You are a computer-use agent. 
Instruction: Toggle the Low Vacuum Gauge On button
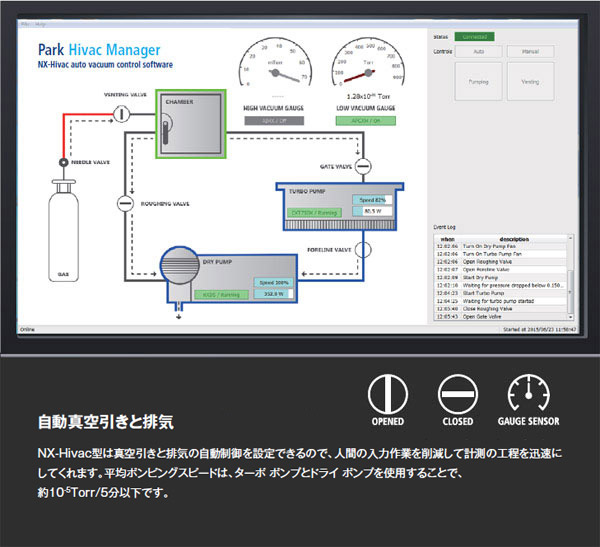[366, 121]
